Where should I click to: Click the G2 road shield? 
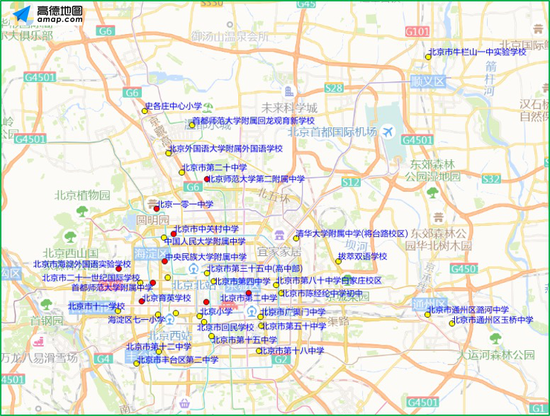point(281,360)
